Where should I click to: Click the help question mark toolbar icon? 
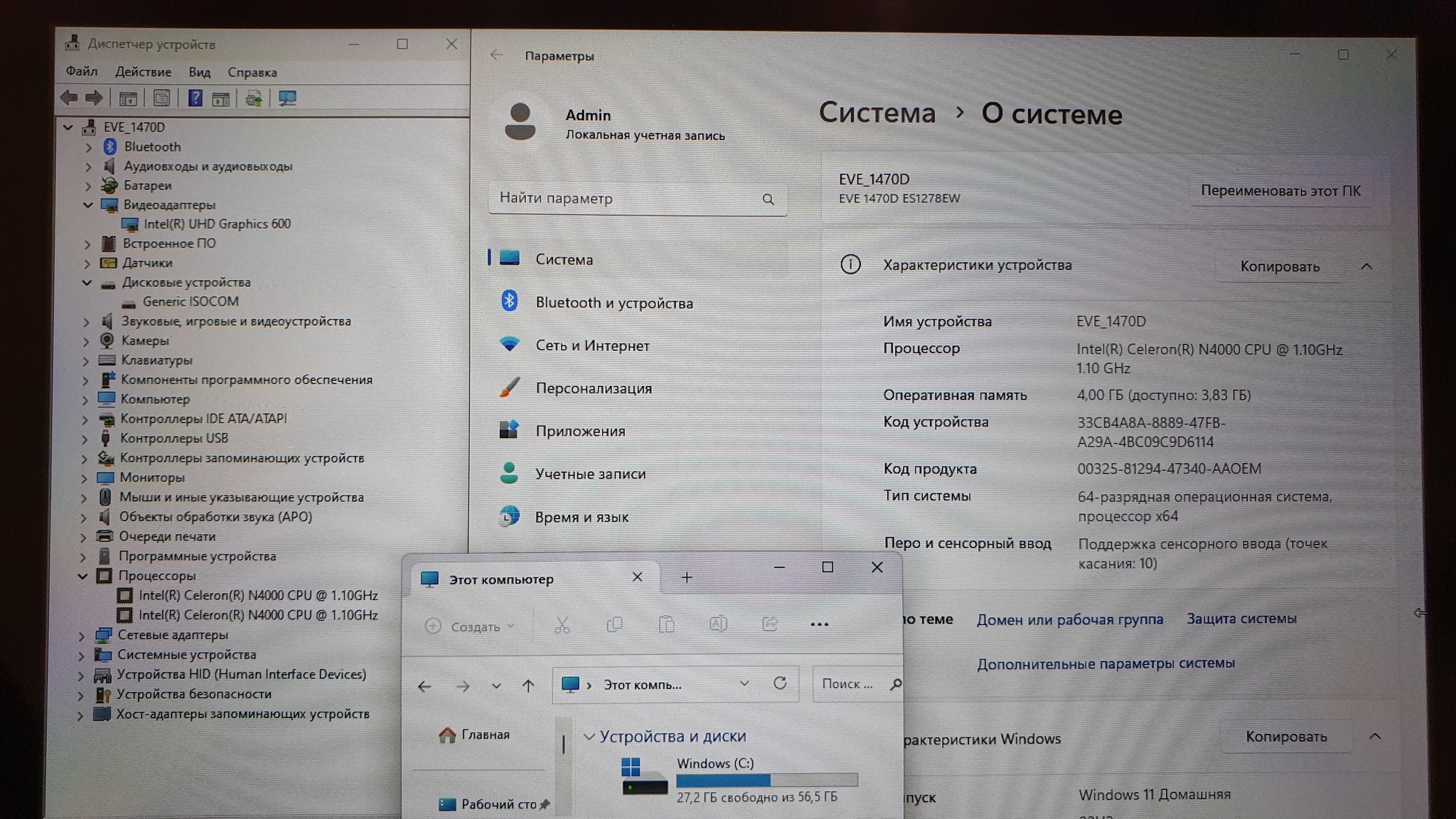tap(195, 98)
